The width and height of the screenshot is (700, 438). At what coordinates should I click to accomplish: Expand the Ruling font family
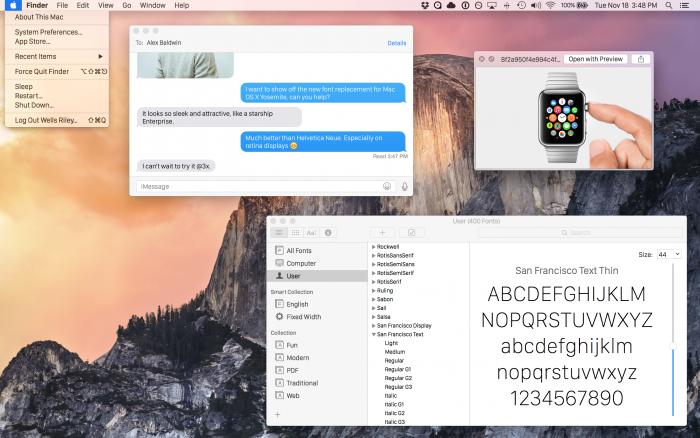(x=374, y=291)
